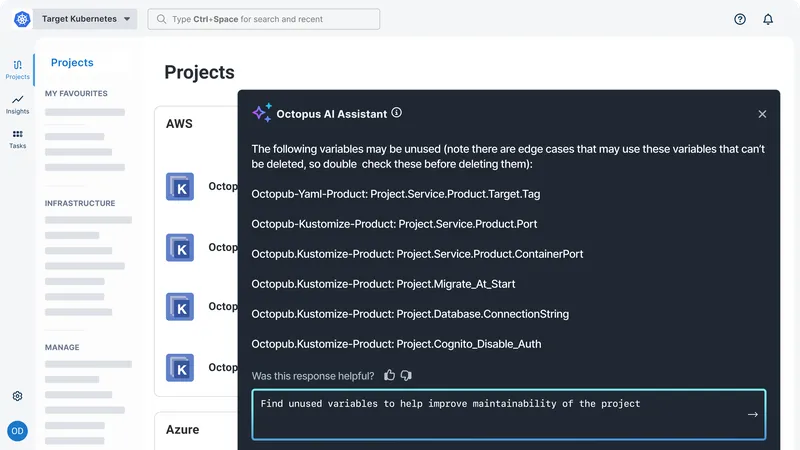Open the last AWS project tile icon
This screenshot has height=450, width=800.
click(180, 367)
